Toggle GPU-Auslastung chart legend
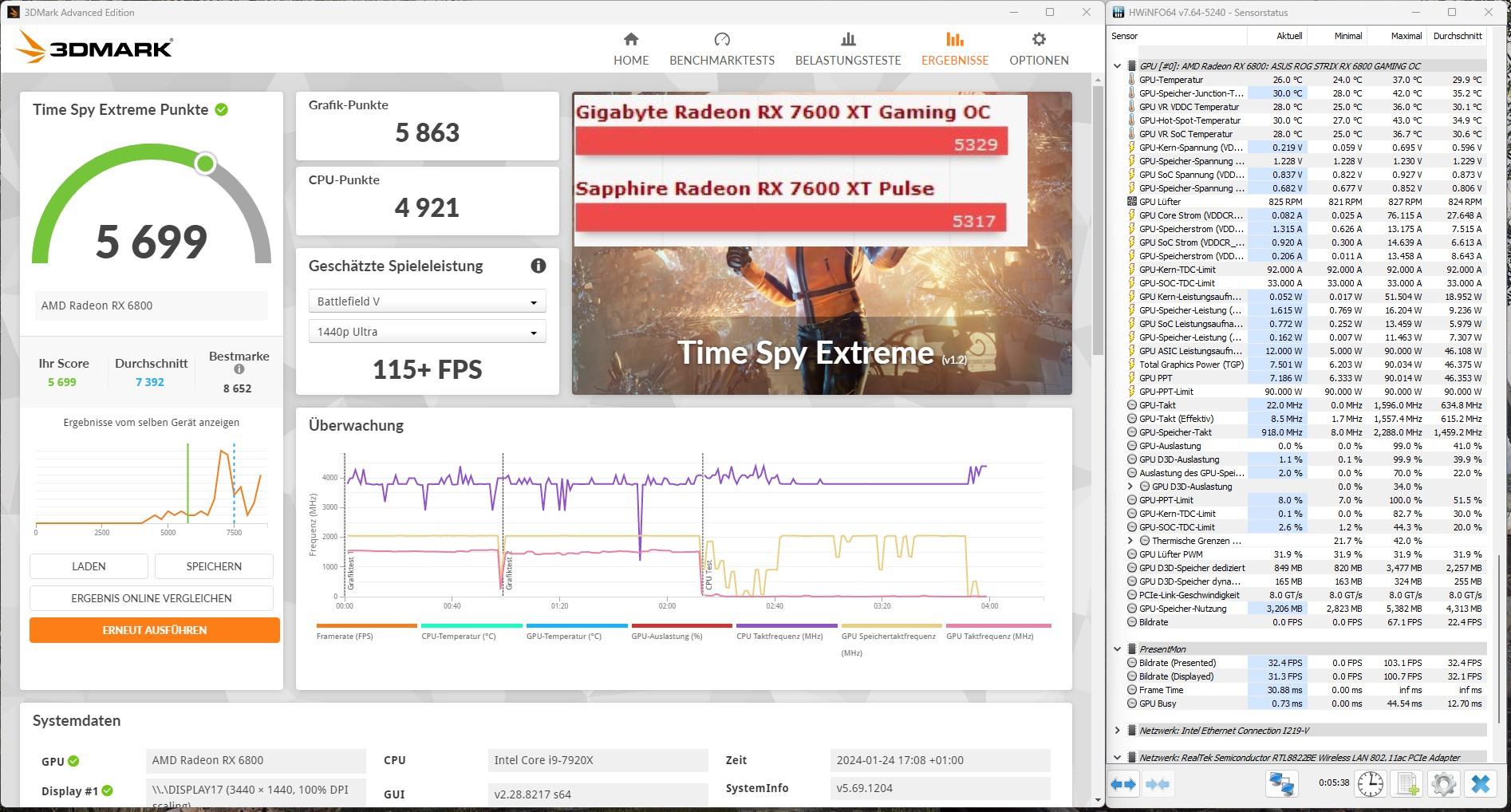The height and width of the screenshot is (812, 1511). click(681, 632)
